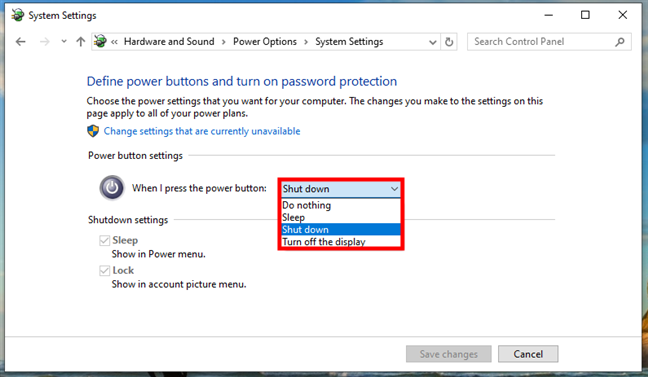This screenshot has width=648, height=377.
Task: Click the UAC shield icon
Action: (x=93, y=131)
